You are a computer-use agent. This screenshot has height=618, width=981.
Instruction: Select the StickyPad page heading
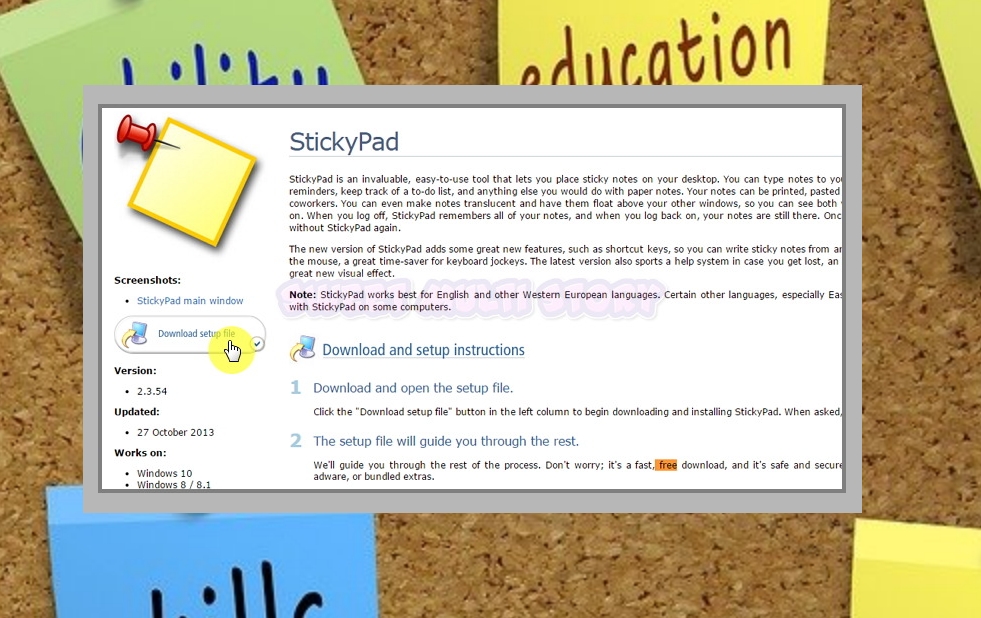pos(344,142)
